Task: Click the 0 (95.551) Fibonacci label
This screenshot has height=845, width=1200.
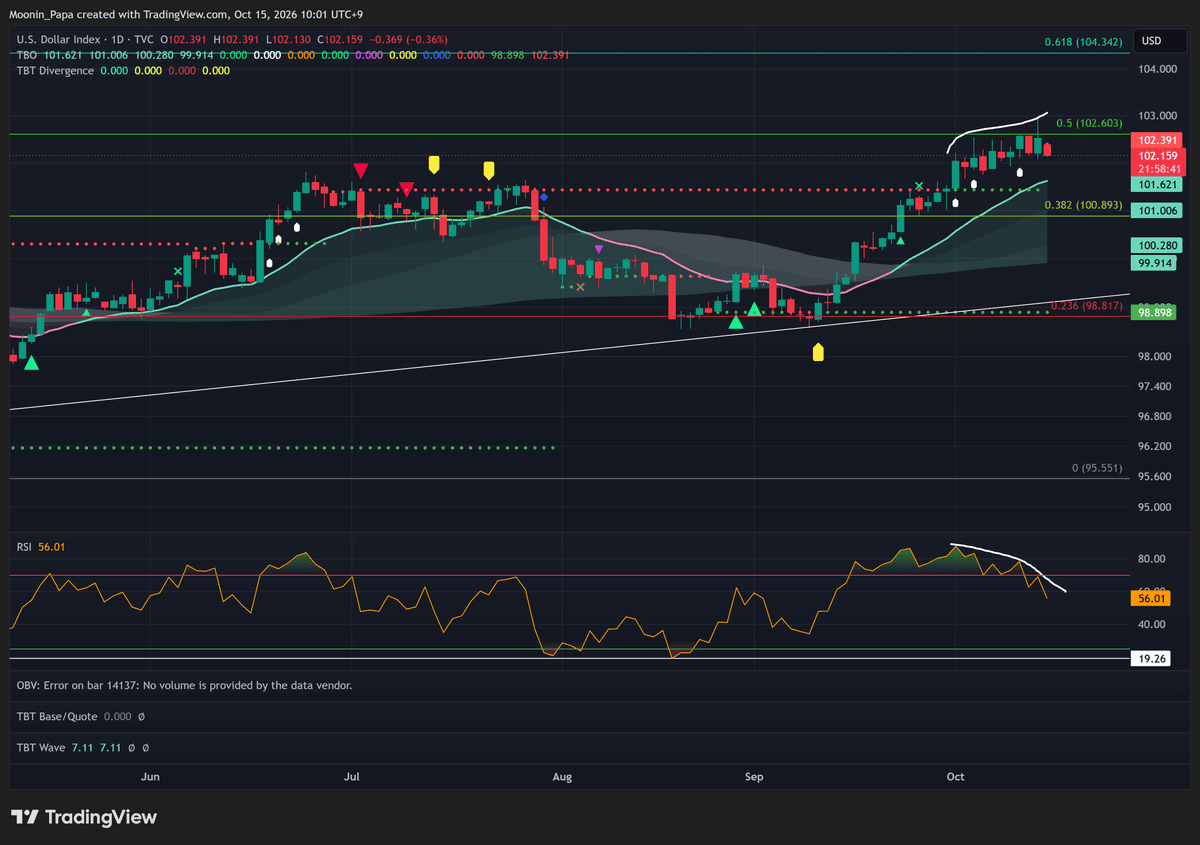Action: click(x=1096, y=468)
